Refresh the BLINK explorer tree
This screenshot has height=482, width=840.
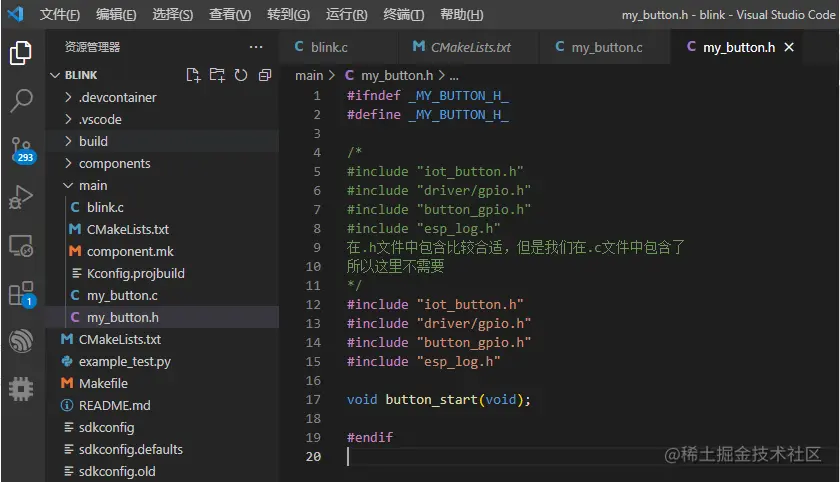pyautogui.click(x=241, y=75)
